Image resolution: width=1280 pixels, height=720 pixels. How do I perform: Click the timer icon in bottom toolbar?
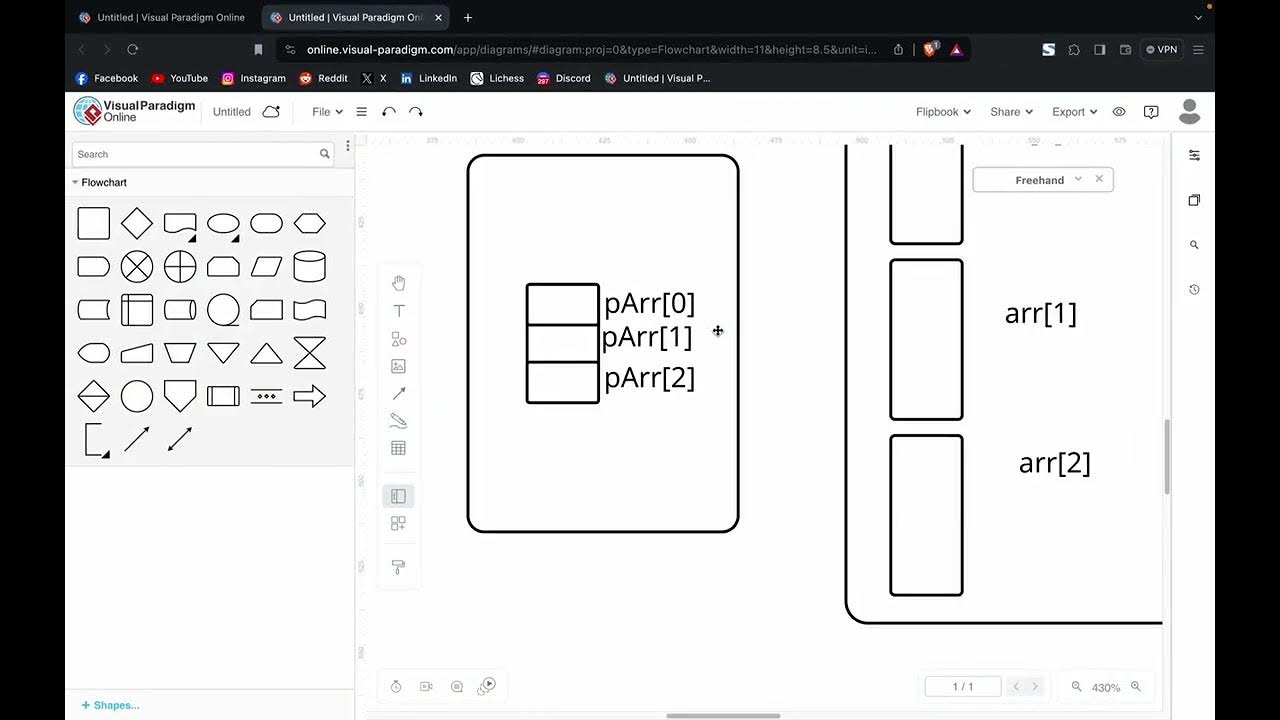396,686
